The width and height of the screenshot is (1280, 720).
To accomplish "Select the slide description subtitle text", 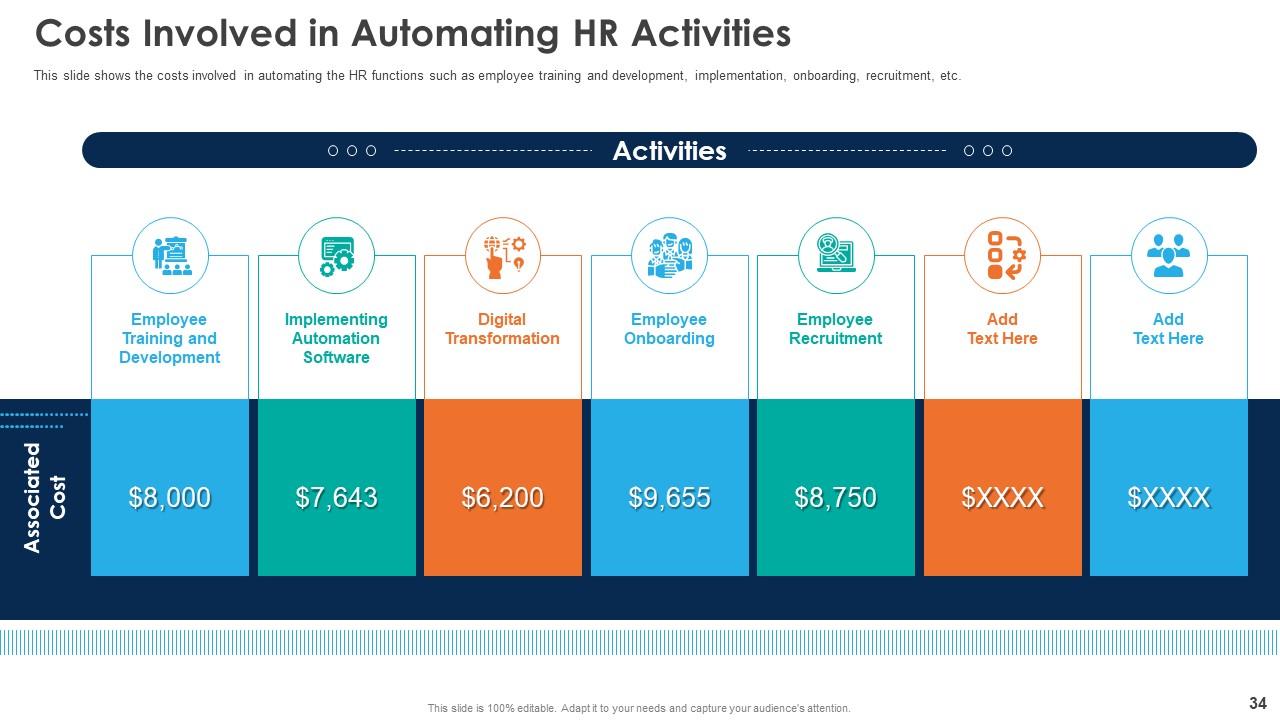I will 497,76.
